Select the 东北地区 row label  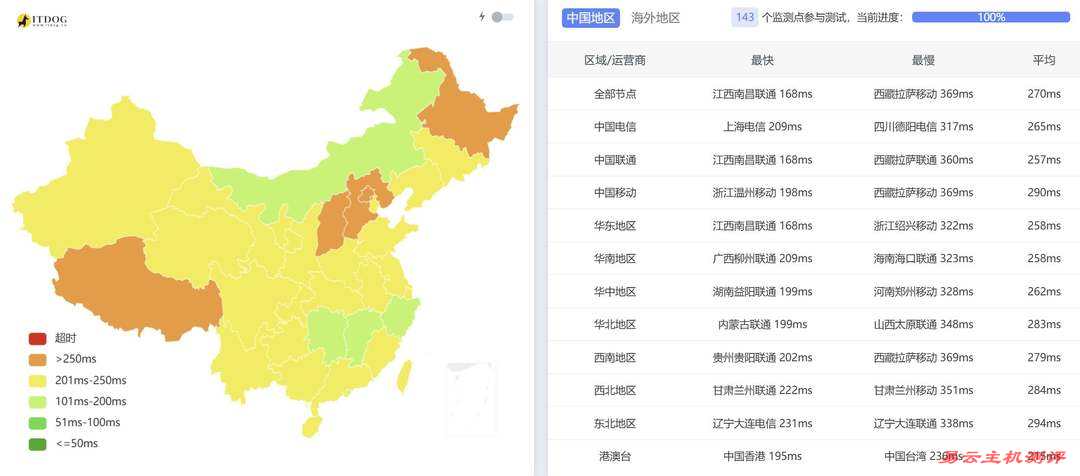615,424
